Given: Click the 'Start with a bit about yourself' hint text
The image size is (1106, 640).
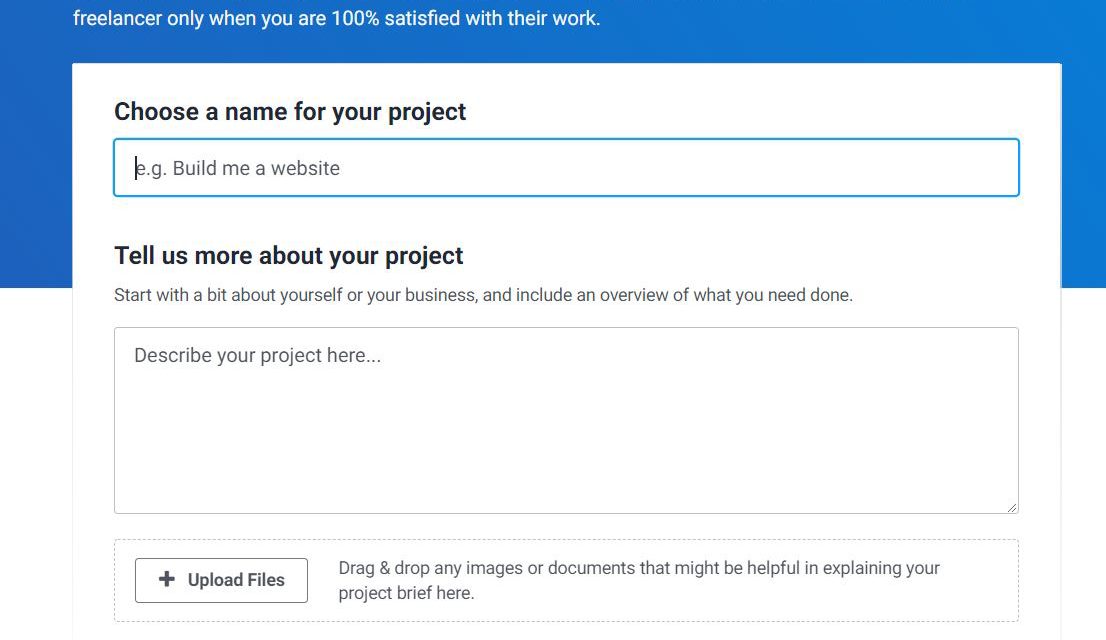Looking at the screenshot, I should pyautogui.click(x=483, y=295).
